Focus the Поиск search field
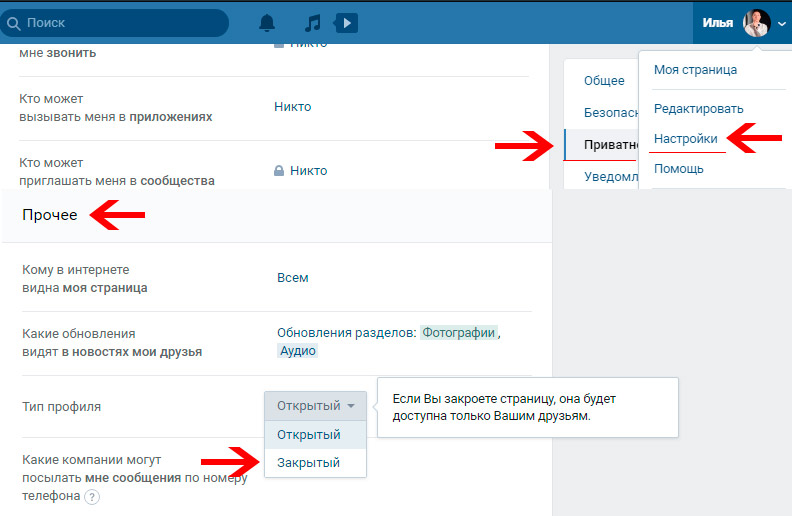792x516 pixels. click(115, 23)
